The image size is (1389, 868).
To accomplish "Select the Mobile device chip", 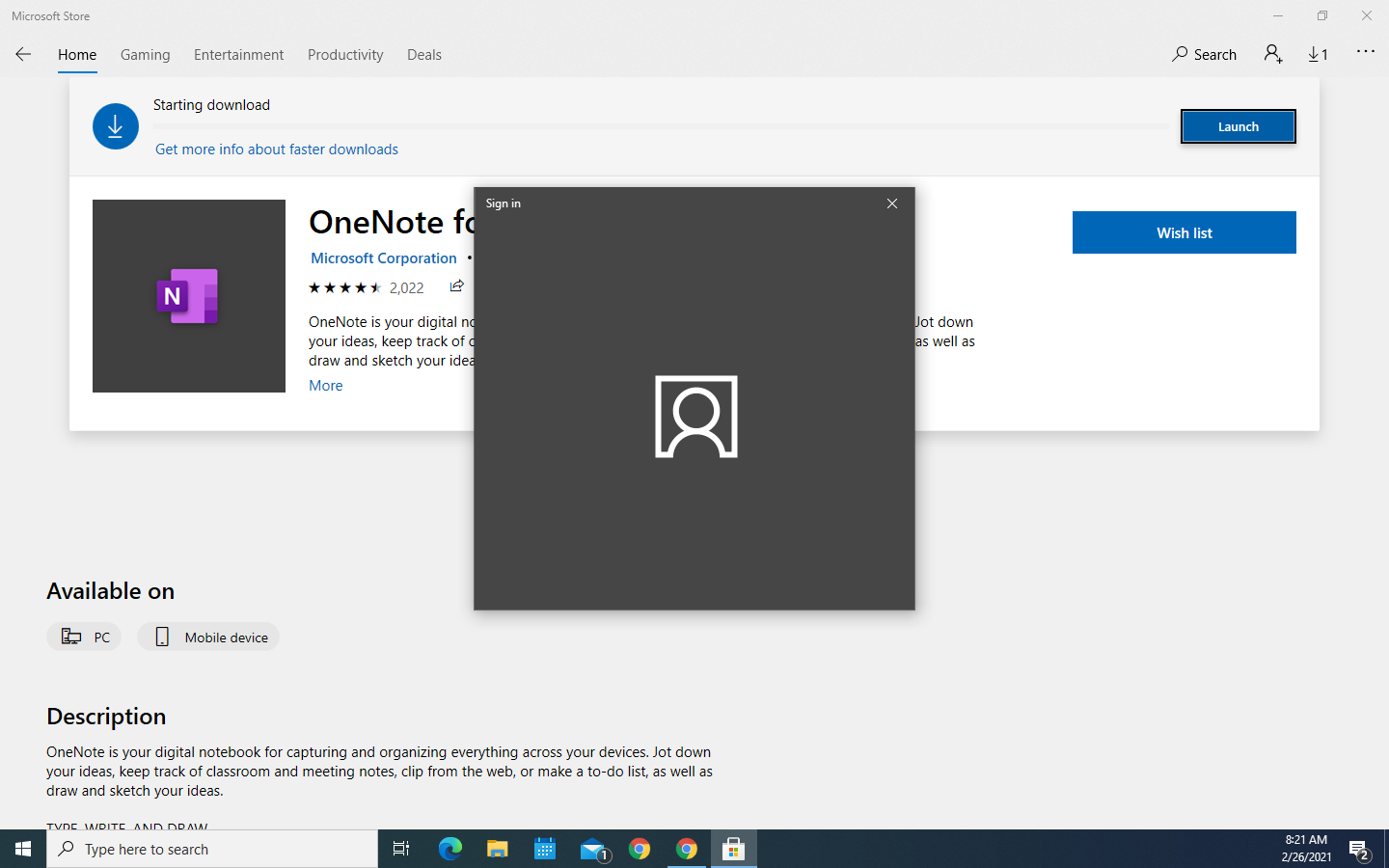I will pos(208,637).
